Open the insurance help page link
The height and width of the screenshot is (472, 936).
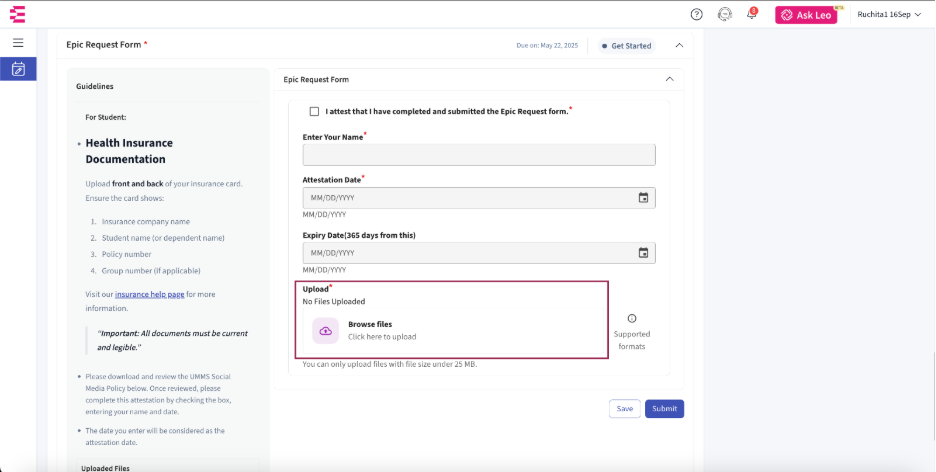click(149, 294)
